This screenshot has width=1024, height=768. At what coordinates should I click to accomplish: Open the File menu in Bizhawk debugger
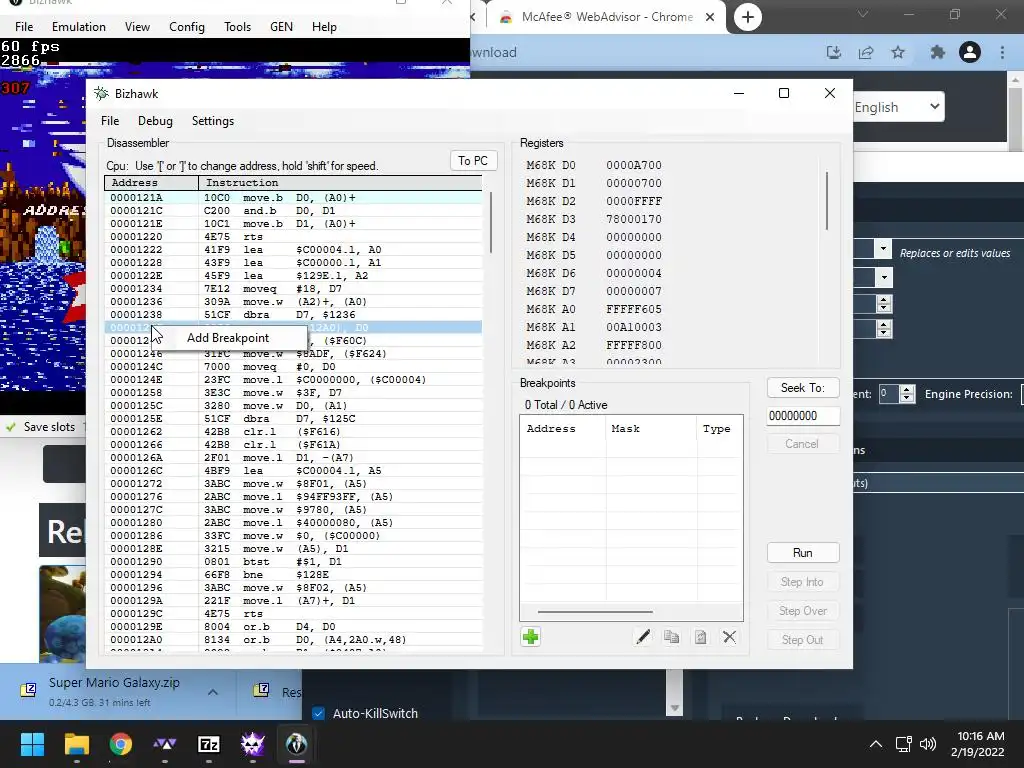(x=110, y=121)
